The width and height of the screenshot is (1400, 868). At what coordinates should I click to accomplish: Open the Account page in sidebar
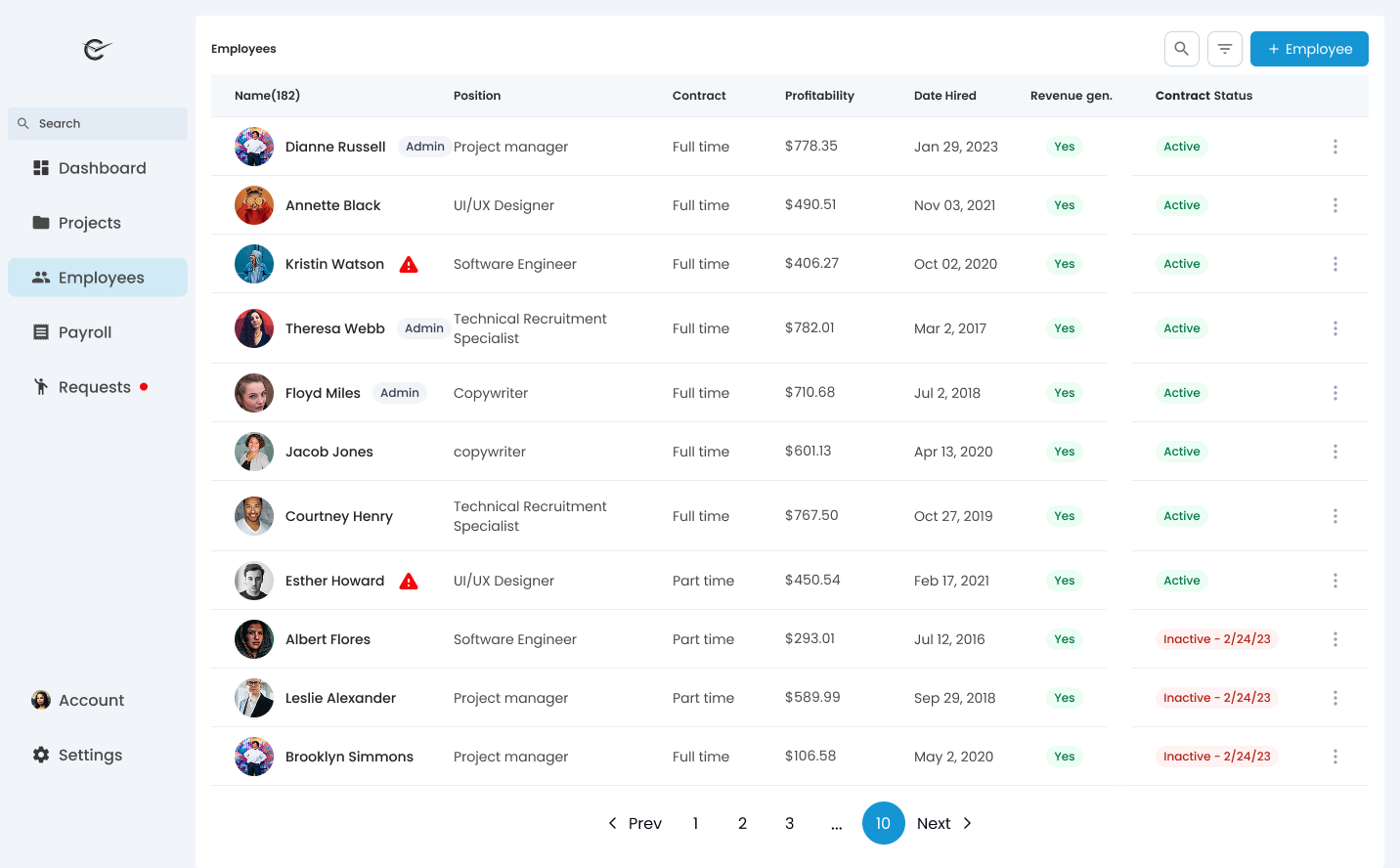(x=91, y=700)
